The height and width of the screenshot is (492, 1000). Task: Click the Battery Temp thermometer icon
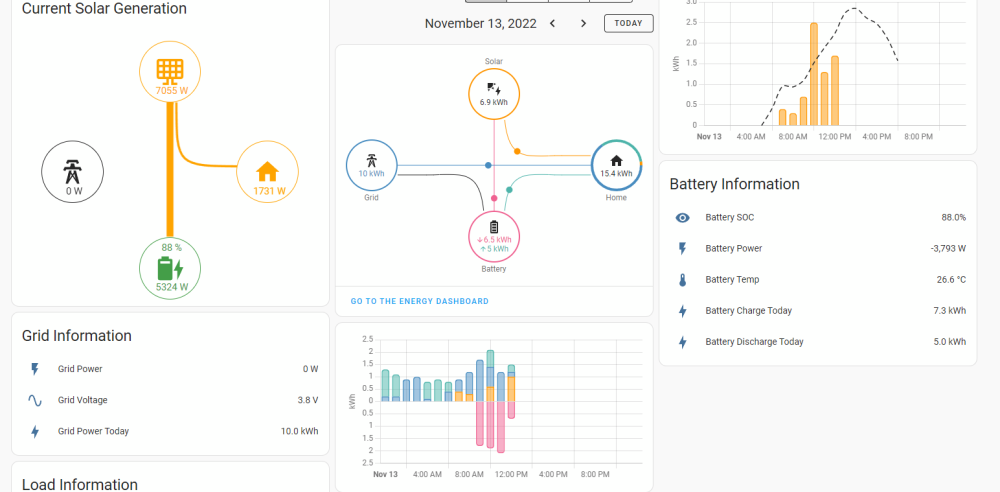coord(682,280)
